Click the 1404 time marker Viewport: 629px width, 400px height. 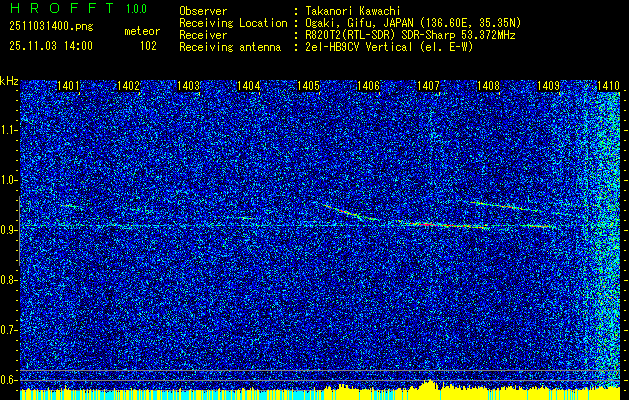coord(248,85)
